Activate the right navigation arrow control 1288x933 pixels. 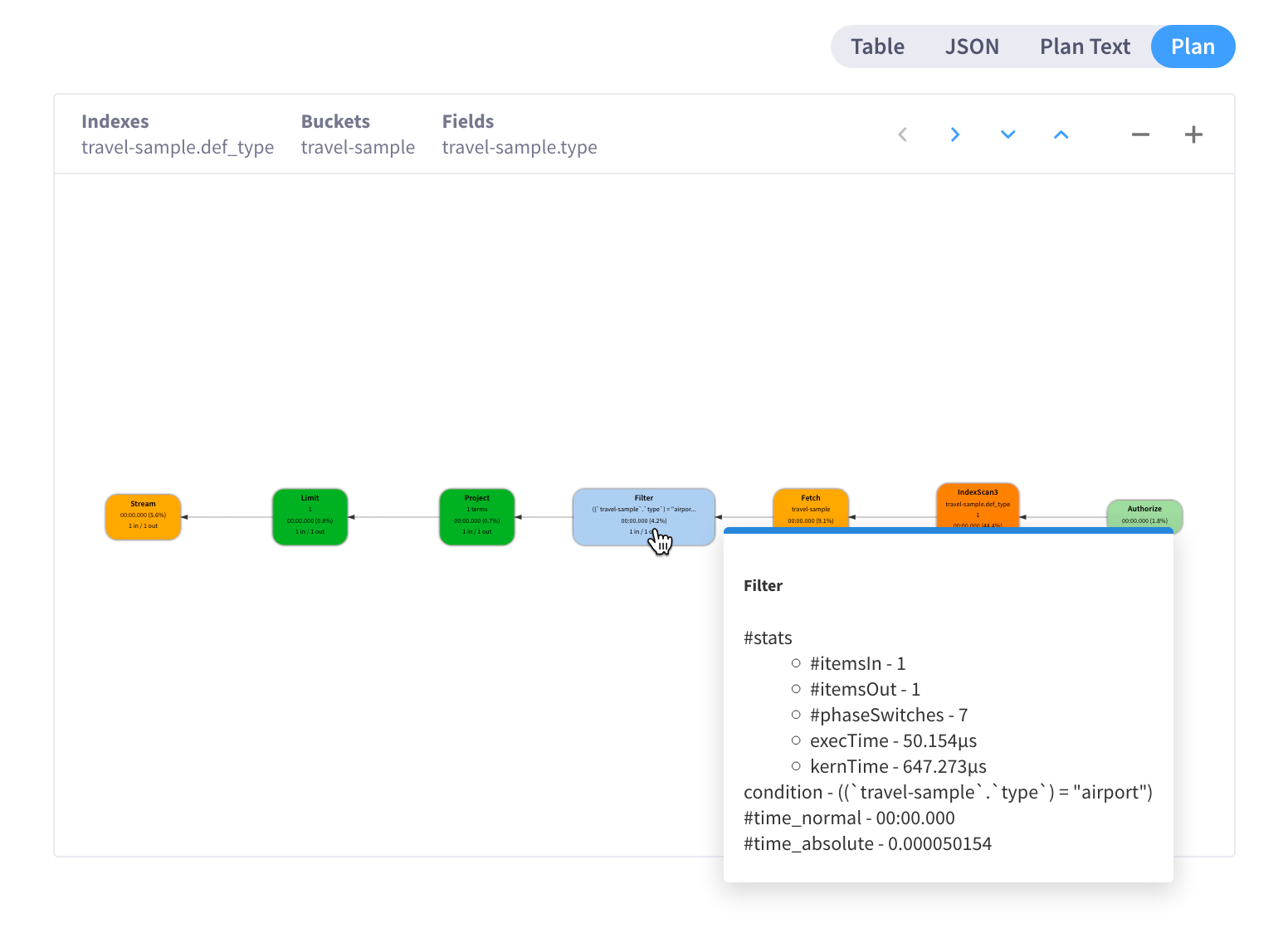pos(955,134)
